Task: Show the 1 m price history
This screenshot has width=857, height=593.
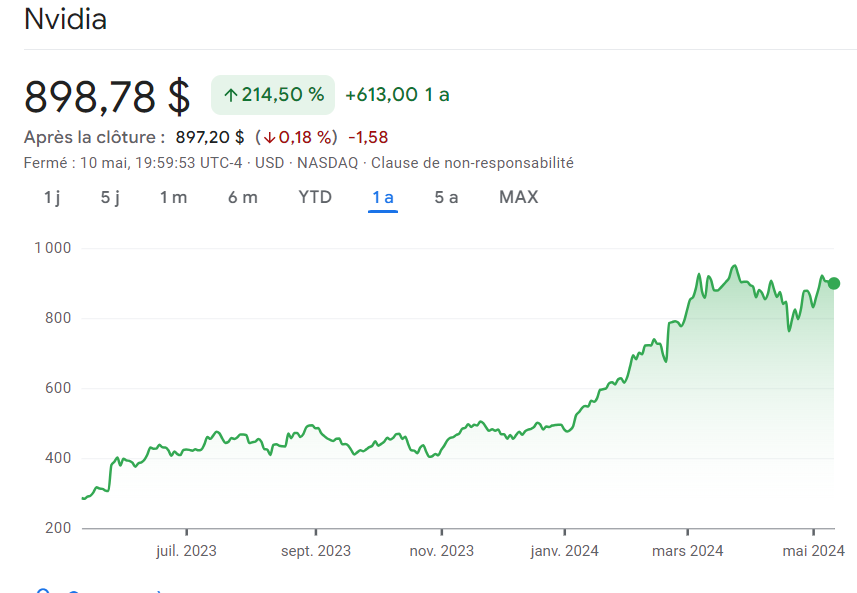Action: [173, 197]
